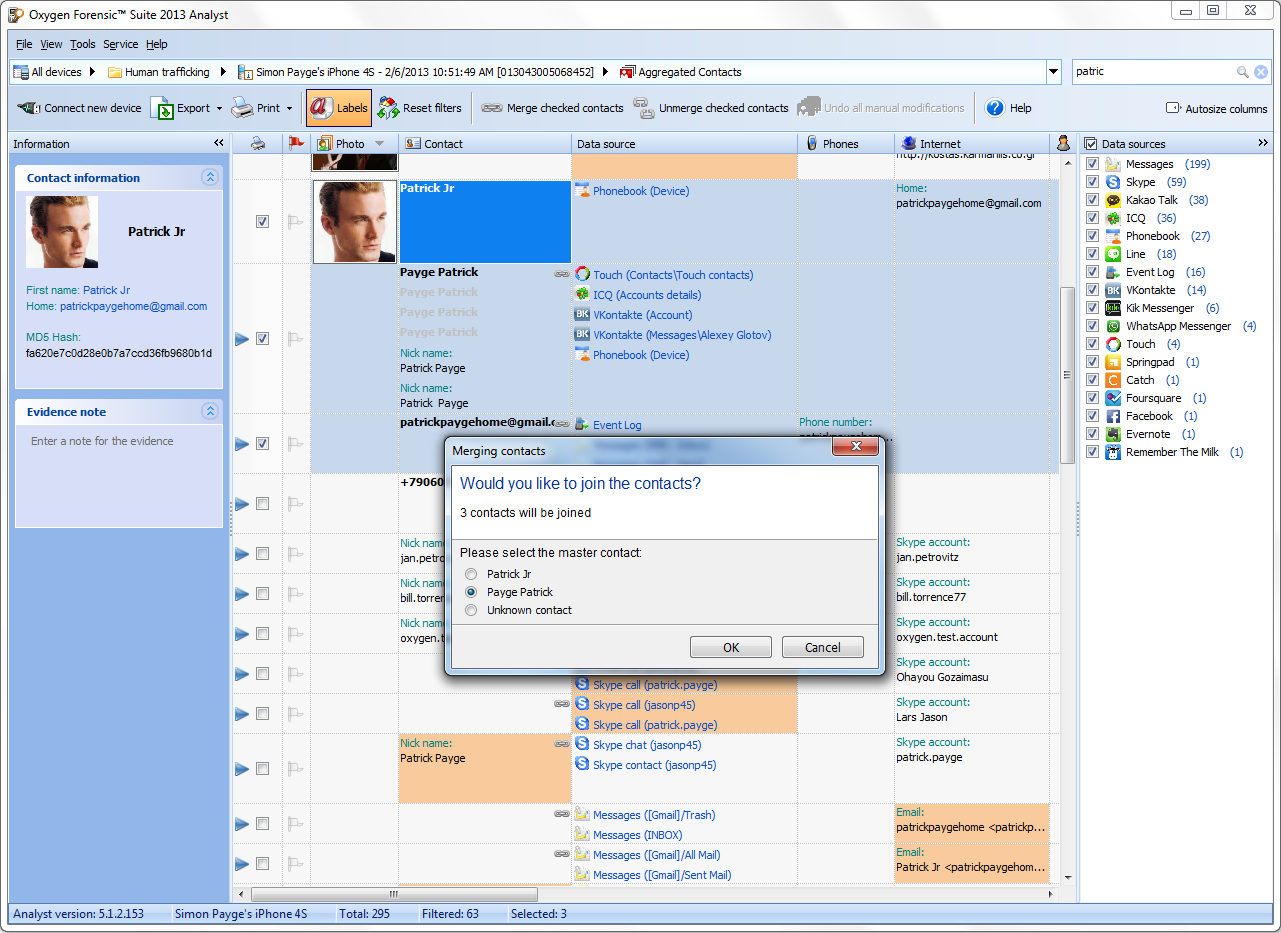Clear the search box with the X icon

click(x=1261, y=72)
